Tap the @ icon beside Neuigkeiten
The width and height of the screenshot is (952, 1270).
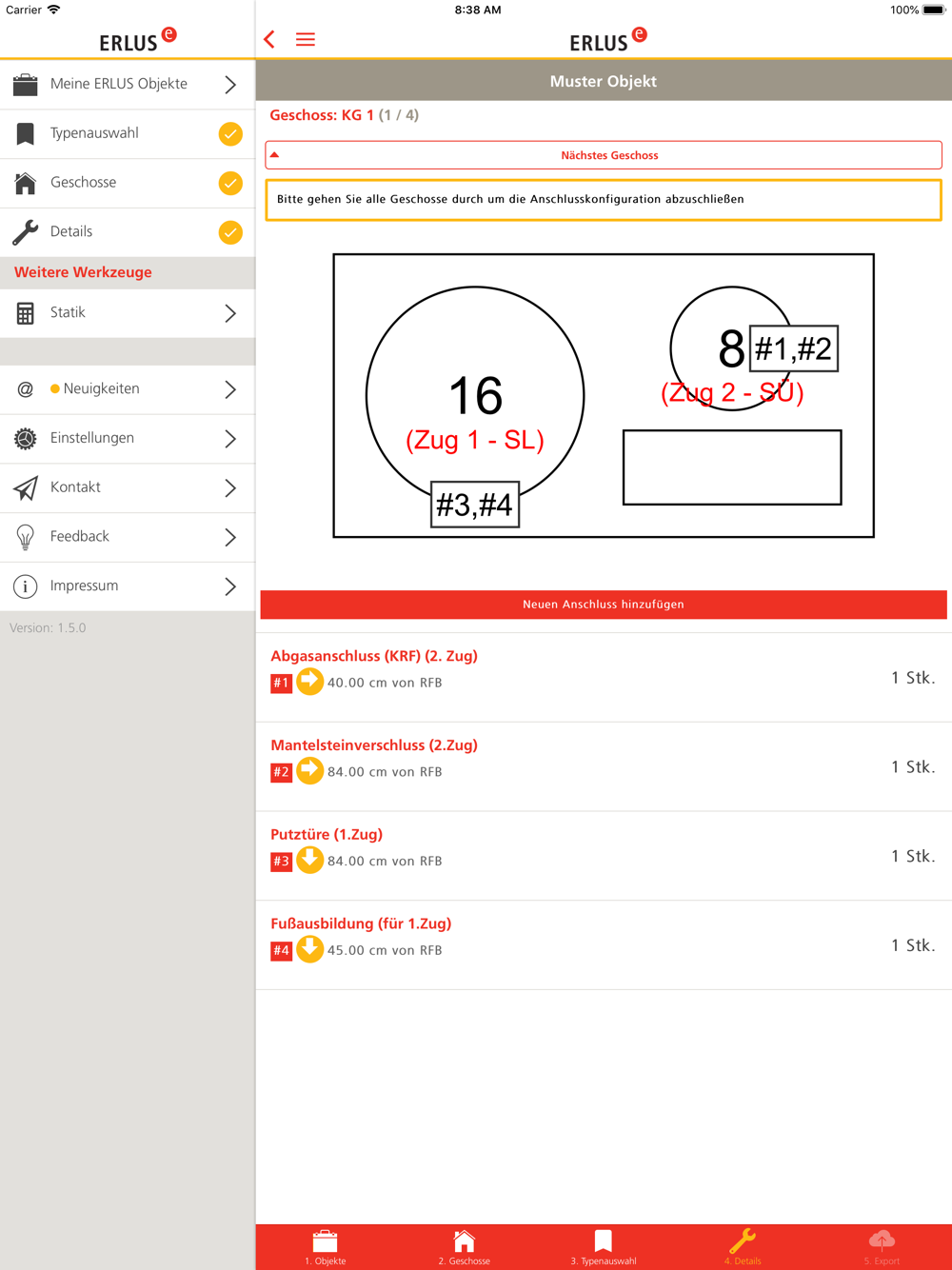point(26,389)
